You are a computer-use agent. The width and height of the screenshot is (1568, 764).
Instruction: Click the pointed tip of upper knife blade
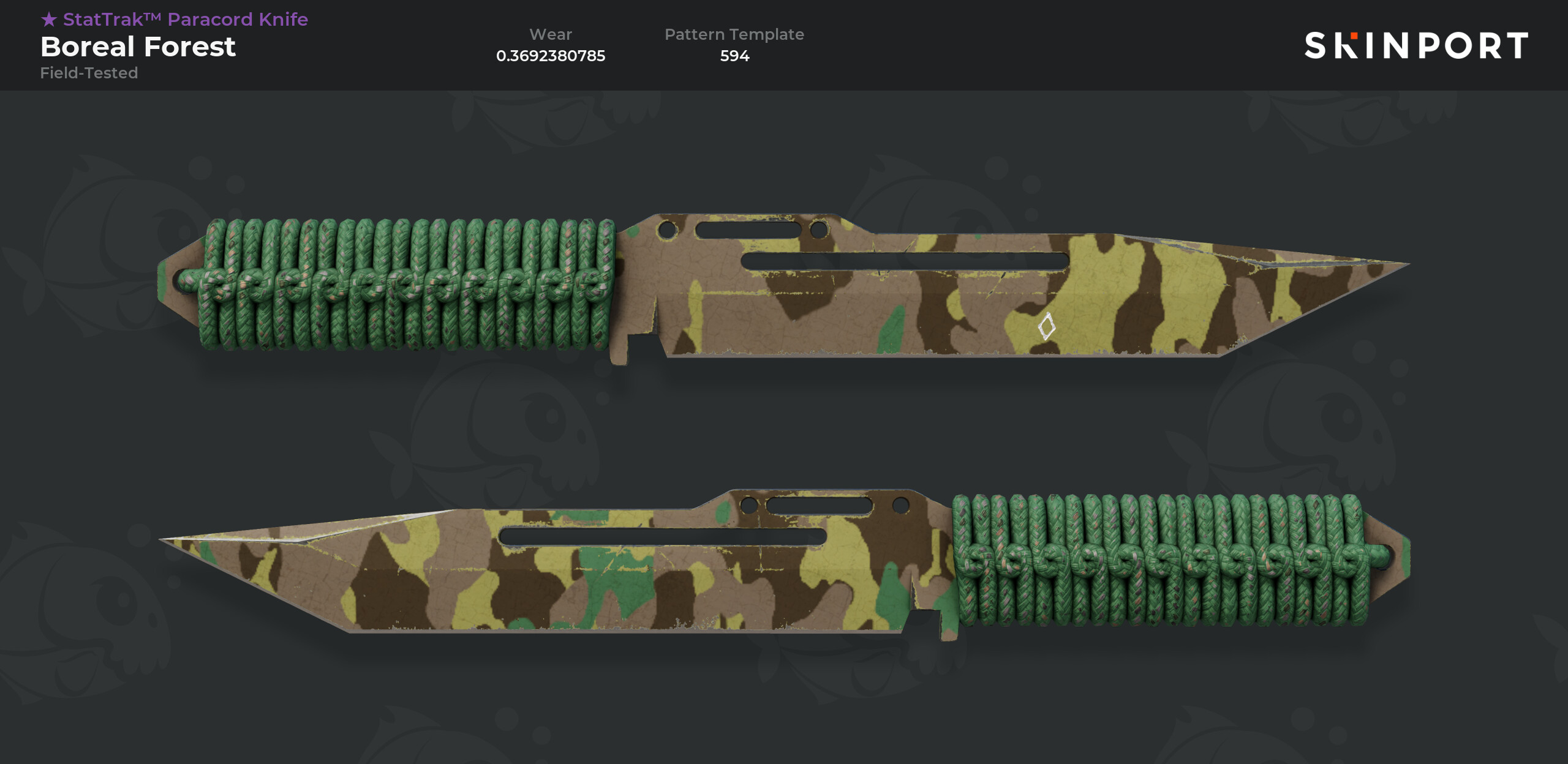click(1400, 265)
